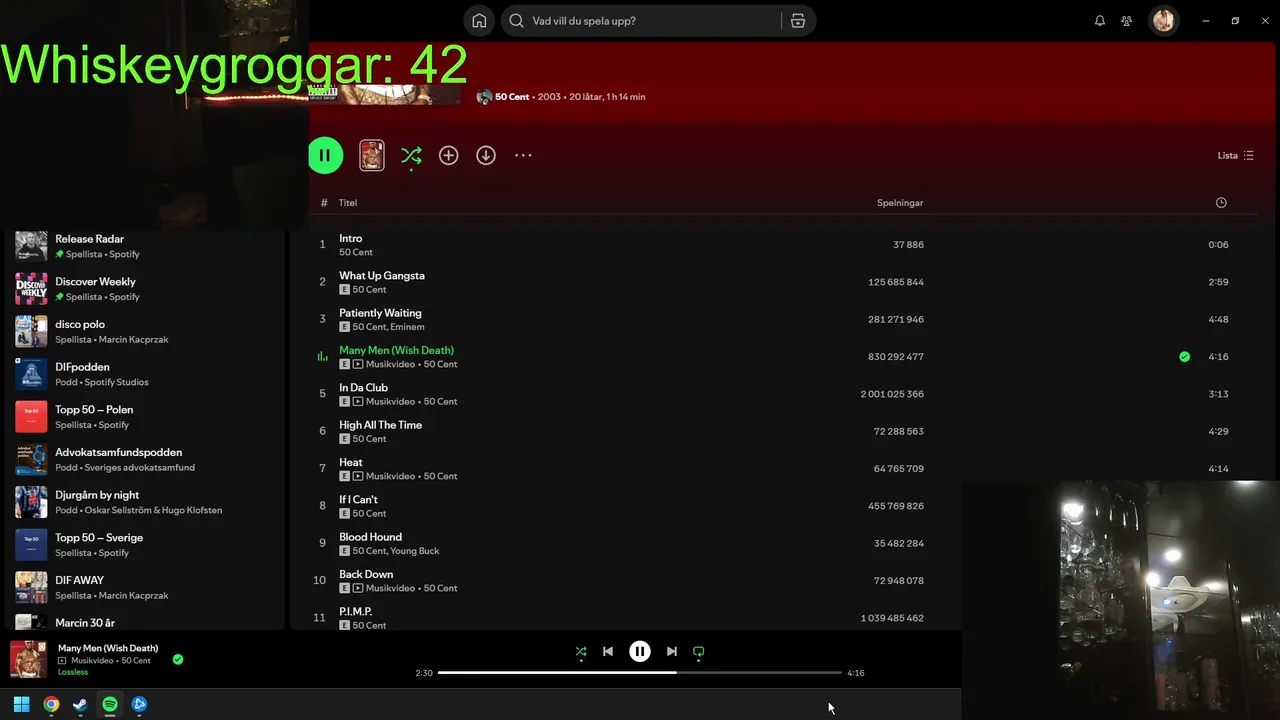This screenshot has width=1280, height=720.
Task: Download the album arrow icon
Action: (x=486, y=155)
